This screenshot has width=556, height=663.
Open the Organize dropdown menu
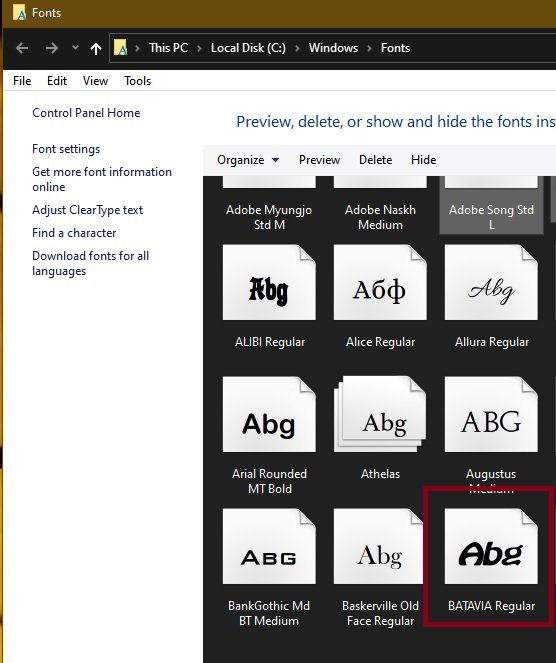tap(248, 160)
